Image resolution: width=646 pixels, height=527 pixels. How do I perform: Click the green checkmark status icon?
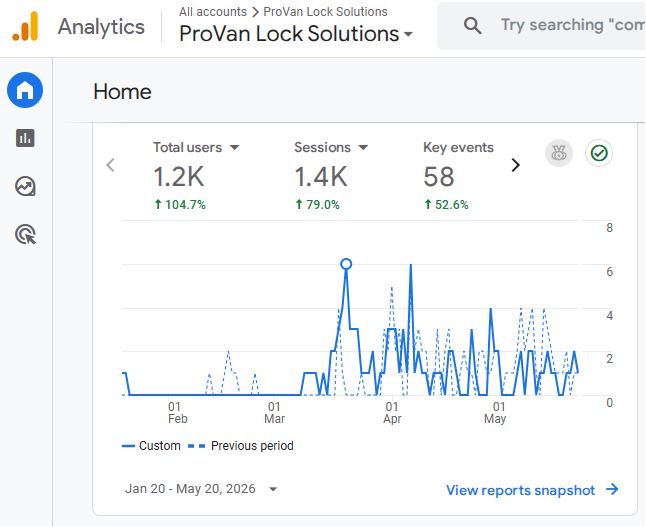pos(599,153)
